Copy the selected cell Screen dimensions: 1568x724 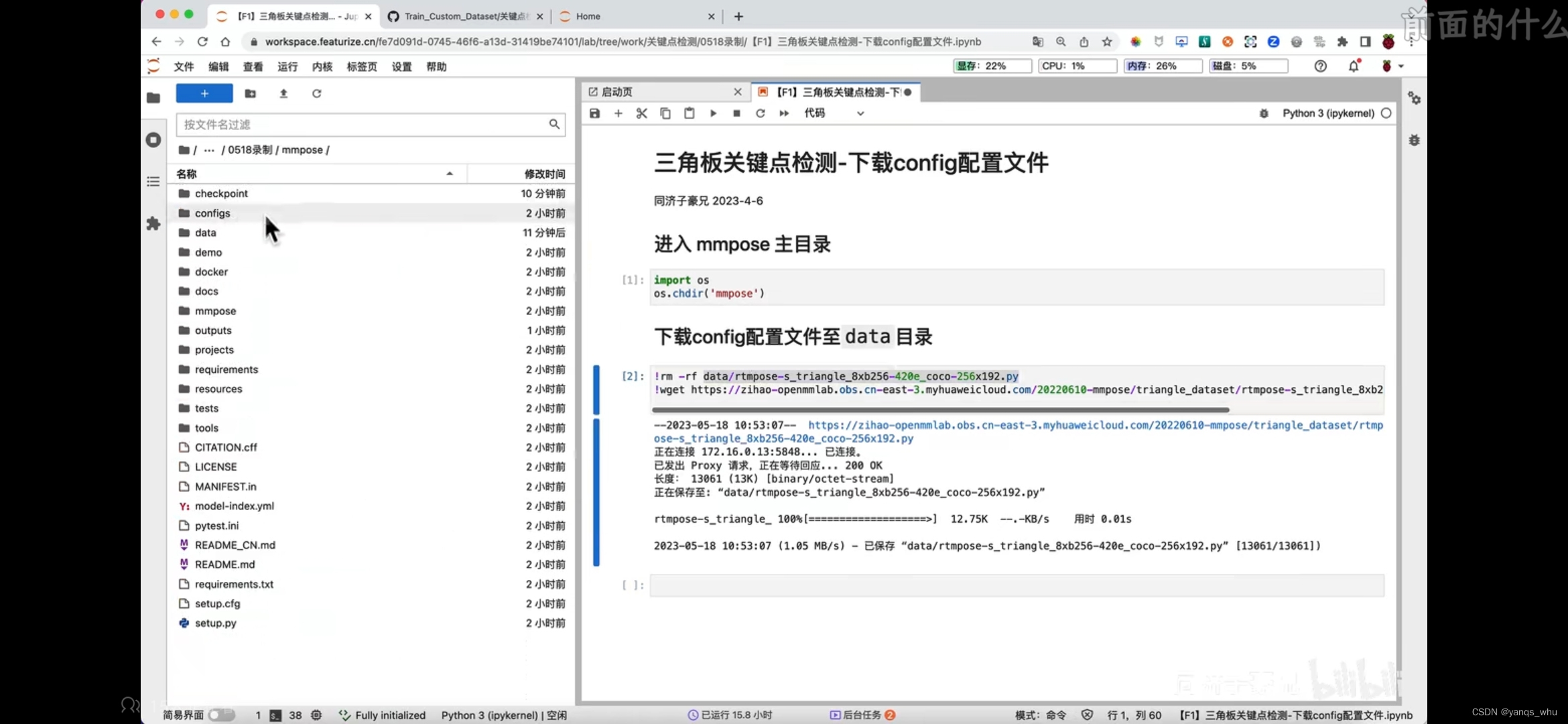(x=665, y=113)
